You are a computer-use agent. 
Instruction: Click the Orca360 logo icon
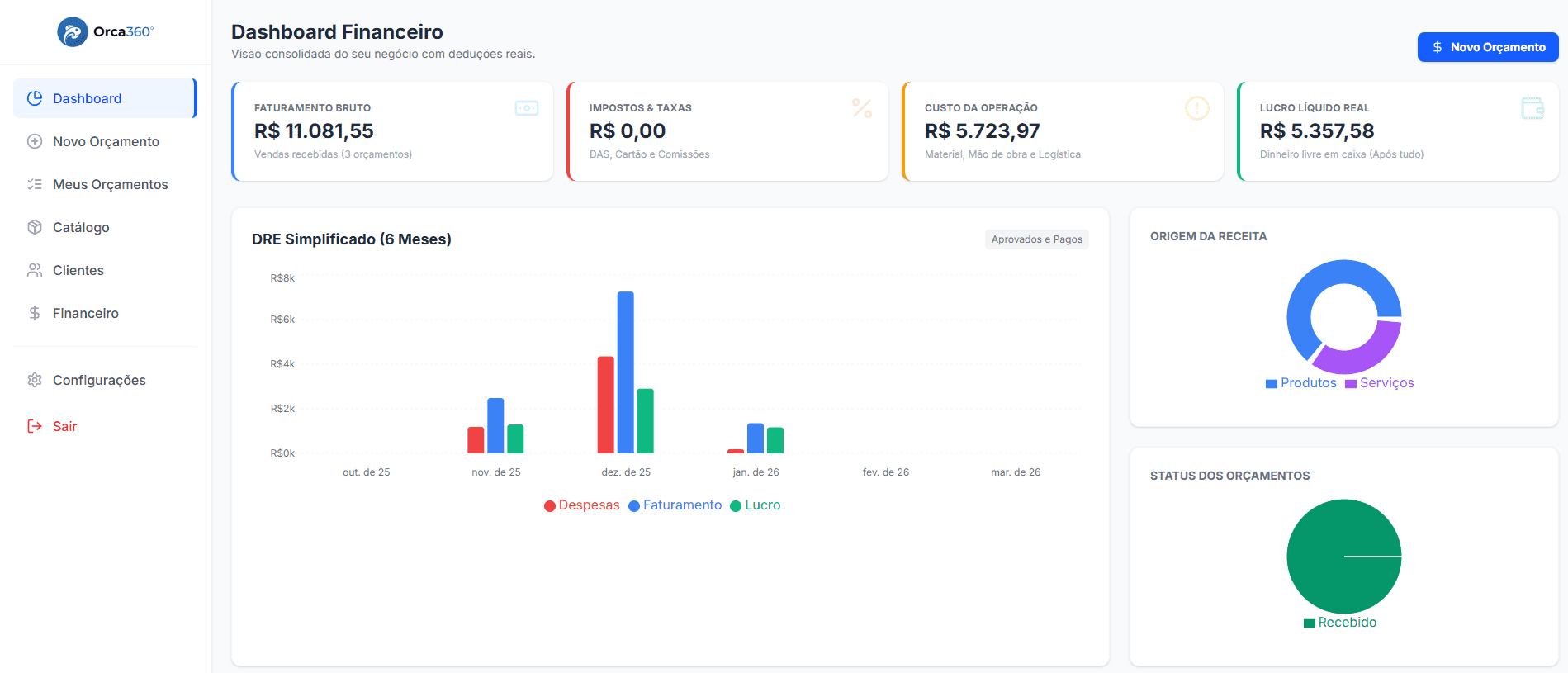[73, 32]
